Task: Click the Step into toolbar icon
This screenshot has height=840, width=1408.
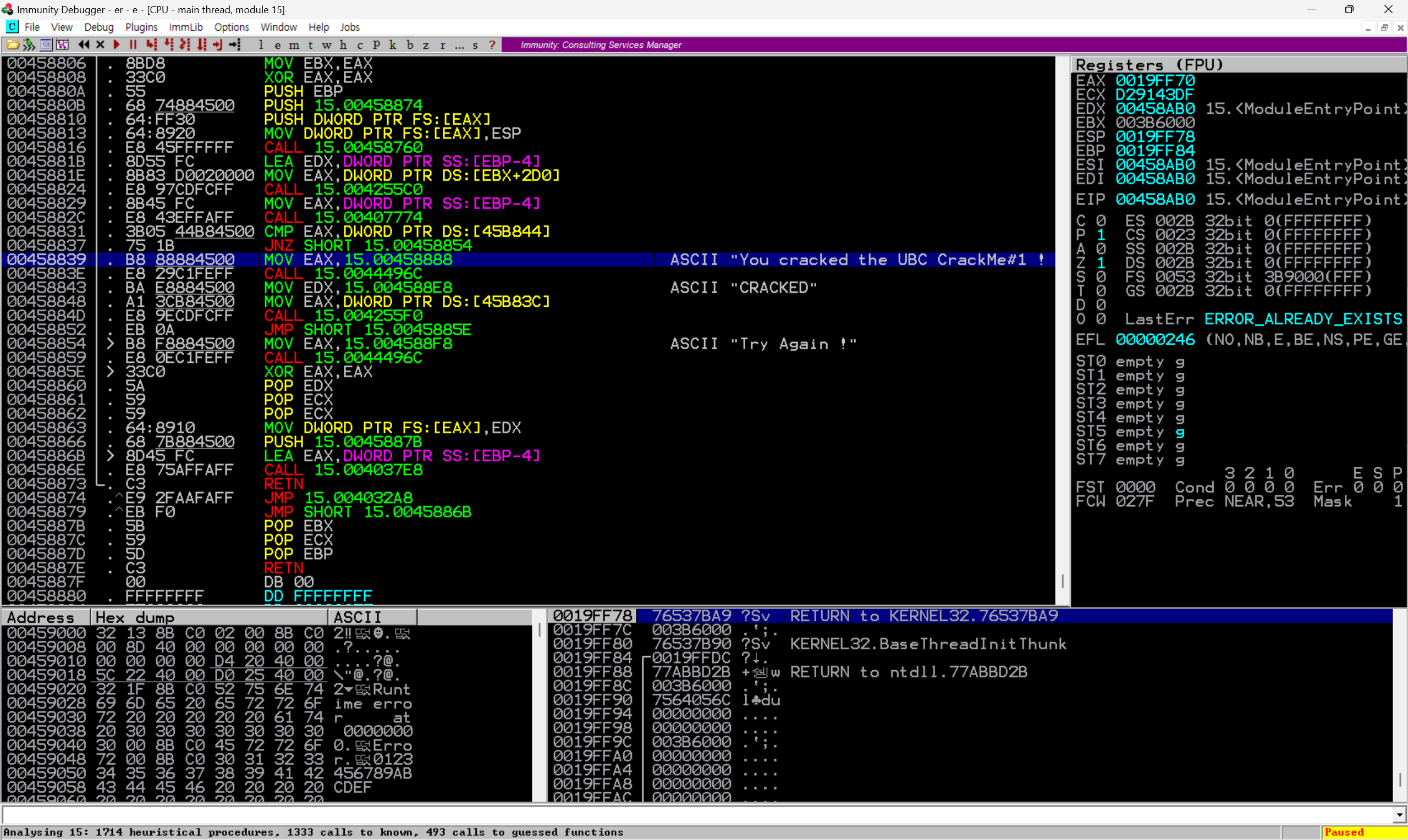Action: [151, 45]
